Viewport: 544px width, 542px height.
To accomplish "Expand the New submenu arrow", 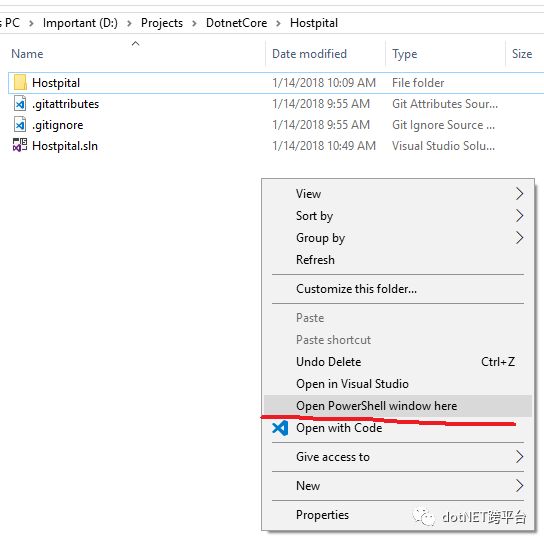I will pos(519,485).
